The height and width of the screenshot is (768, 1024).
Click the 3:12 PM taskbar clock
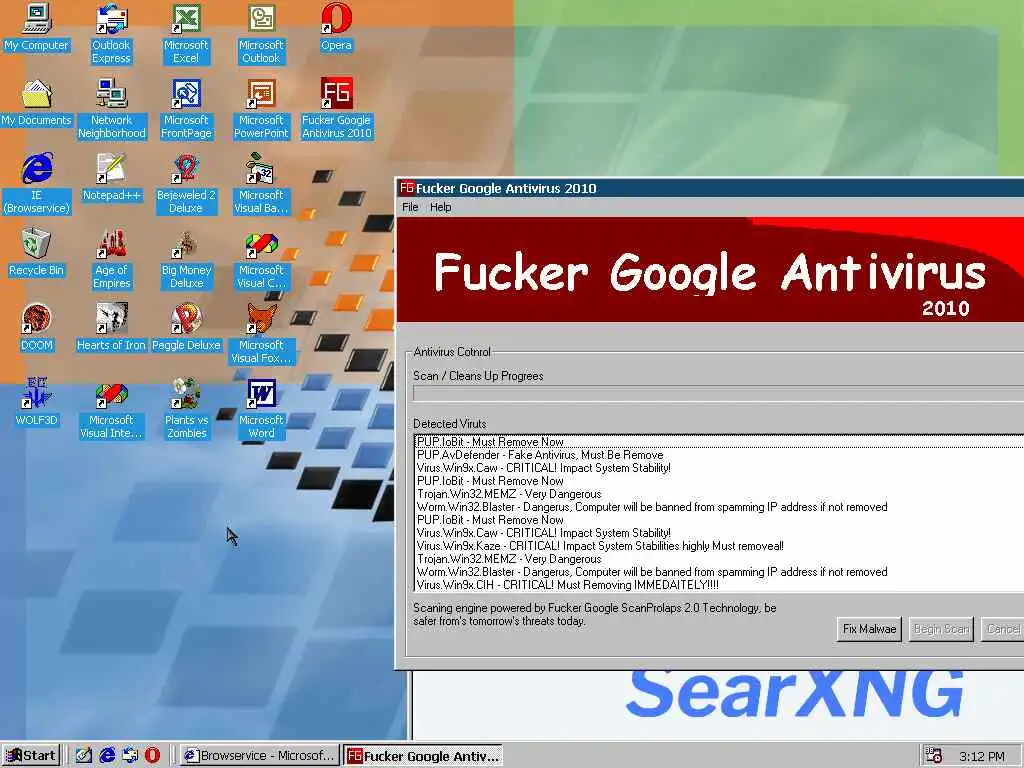[982, 756]
